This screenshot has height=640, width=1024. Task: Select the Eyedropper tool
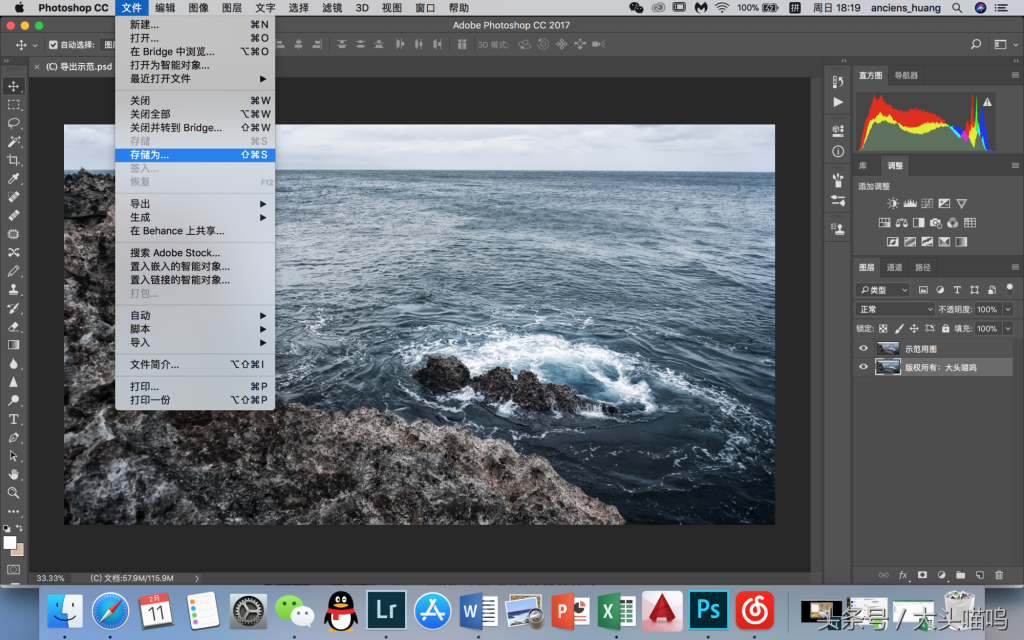coord(13,178)
